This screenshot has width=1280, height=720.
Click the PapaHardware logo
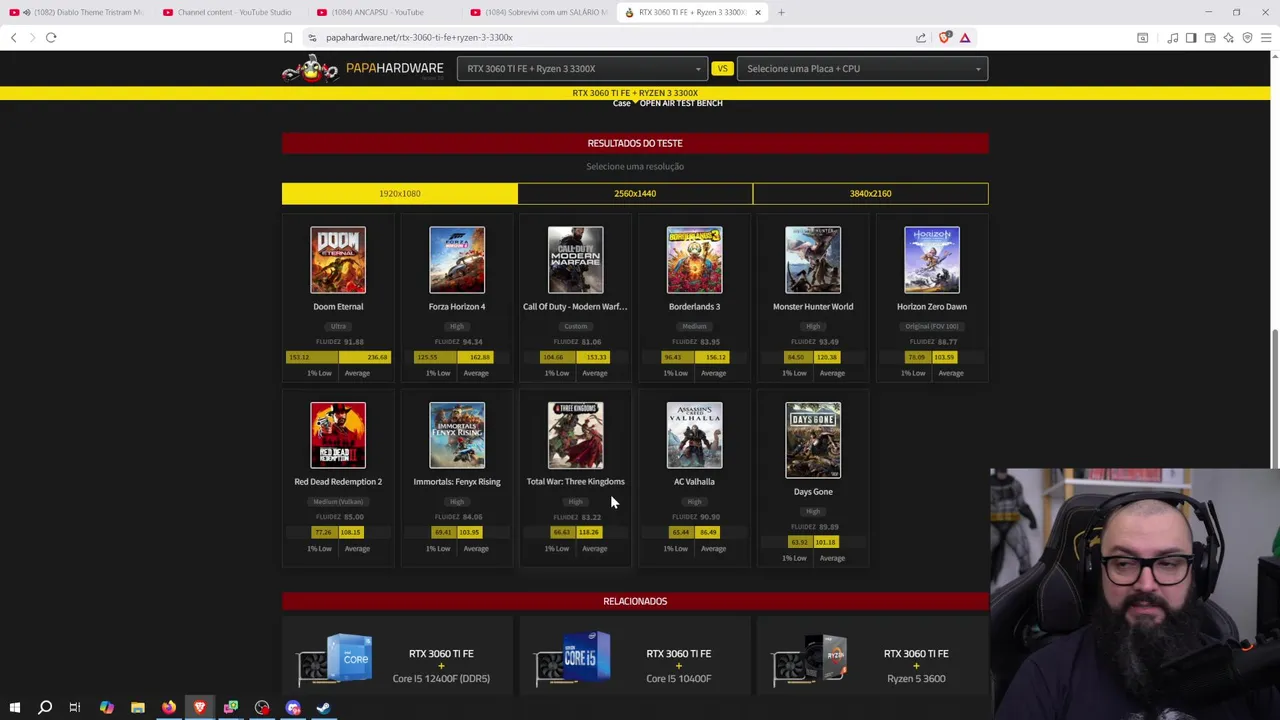363,68
